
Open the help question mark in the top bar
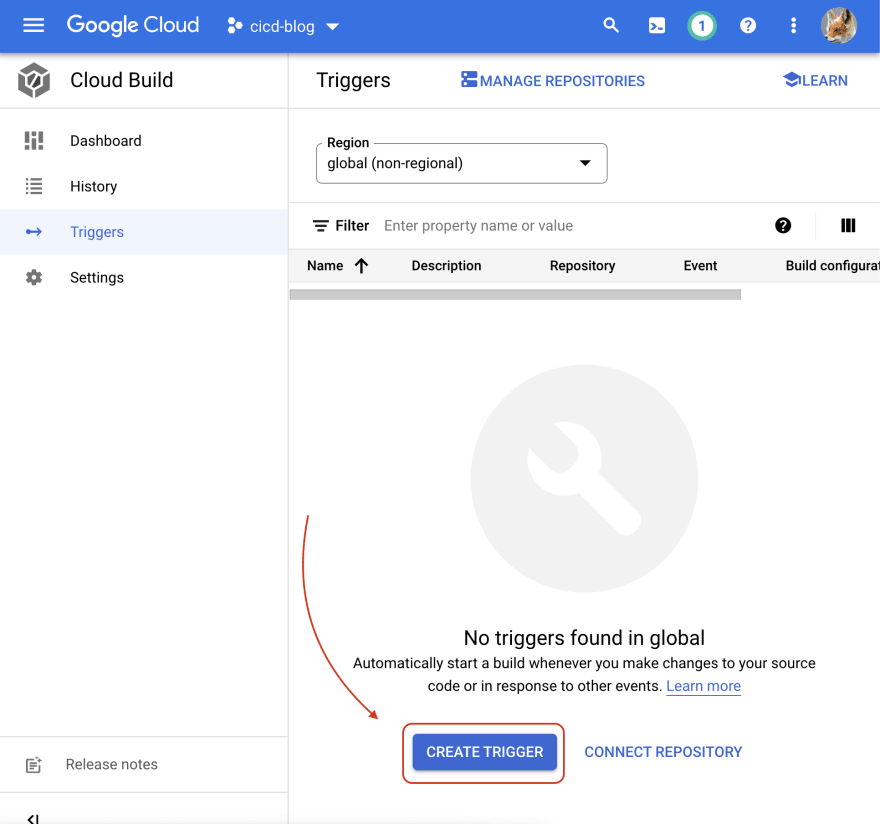pyautogui.click(x=748, y=26)
